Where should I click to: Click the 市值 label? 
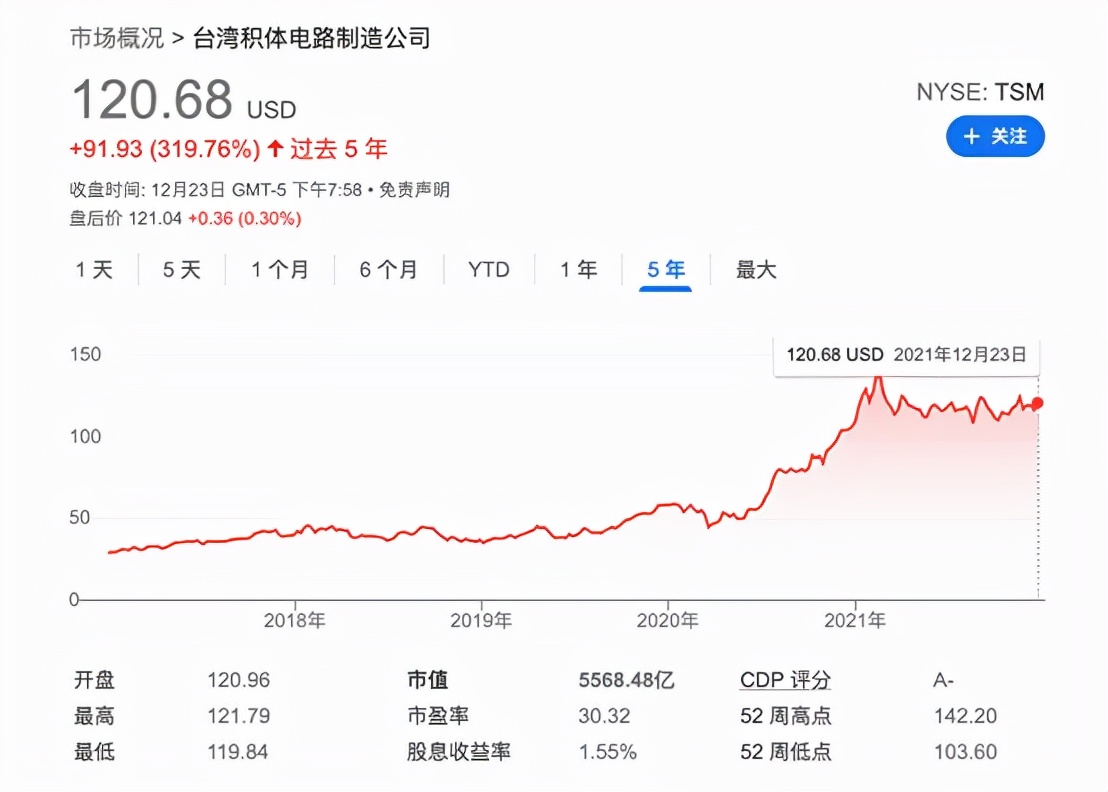pyautogui.click(x=428, y=680)
